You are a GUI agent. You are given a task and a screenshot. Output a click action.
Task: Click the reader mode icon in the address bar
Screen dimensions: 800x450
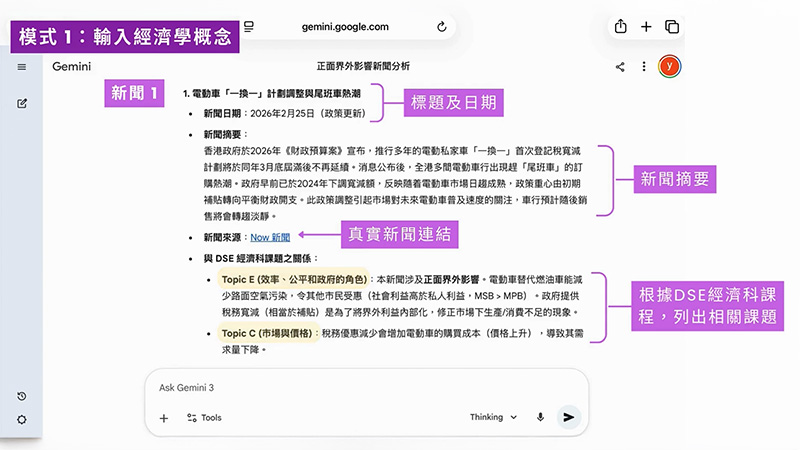248,27
